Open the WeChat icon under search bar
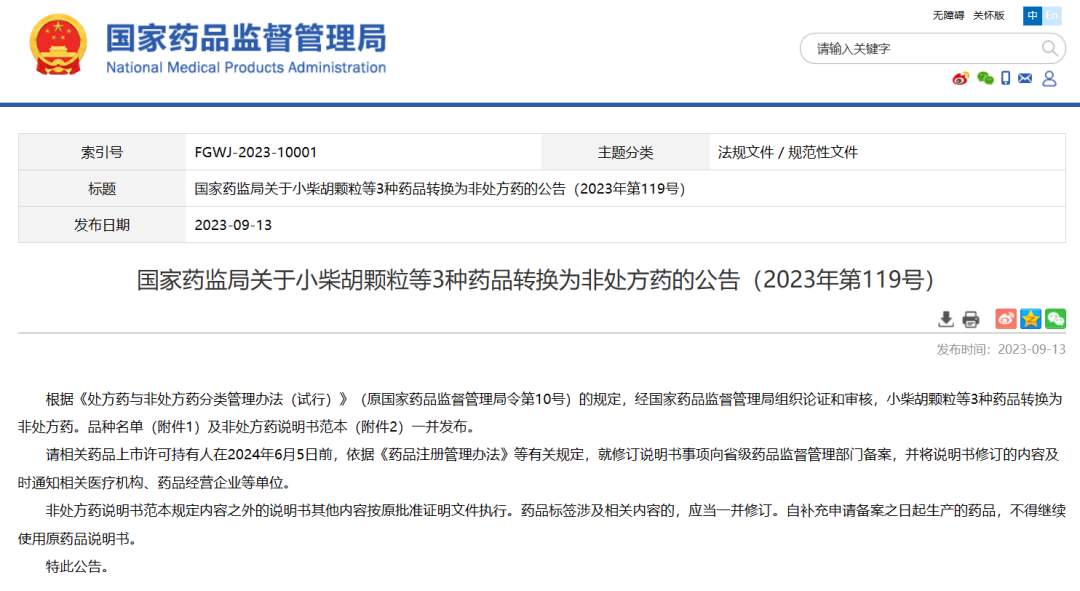The image size is (1080, 591). 985,79
